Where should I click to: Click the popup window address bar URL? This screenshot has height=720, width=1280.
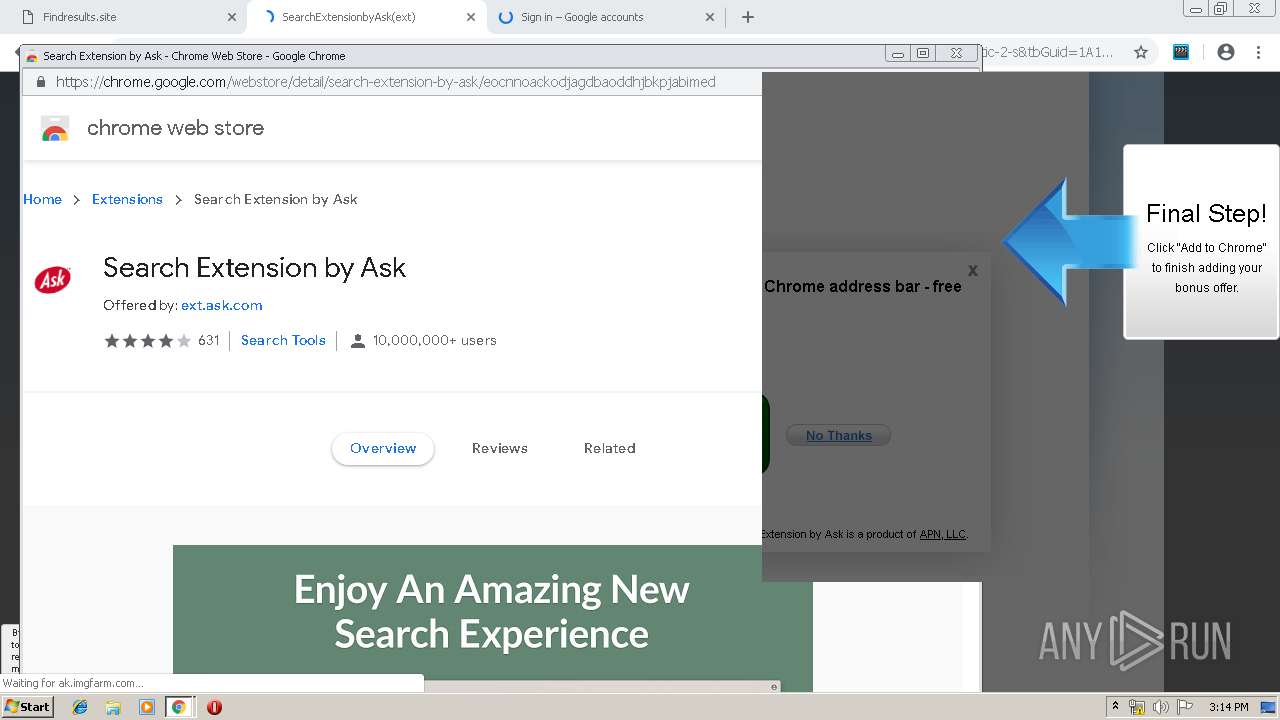[385, 82]
